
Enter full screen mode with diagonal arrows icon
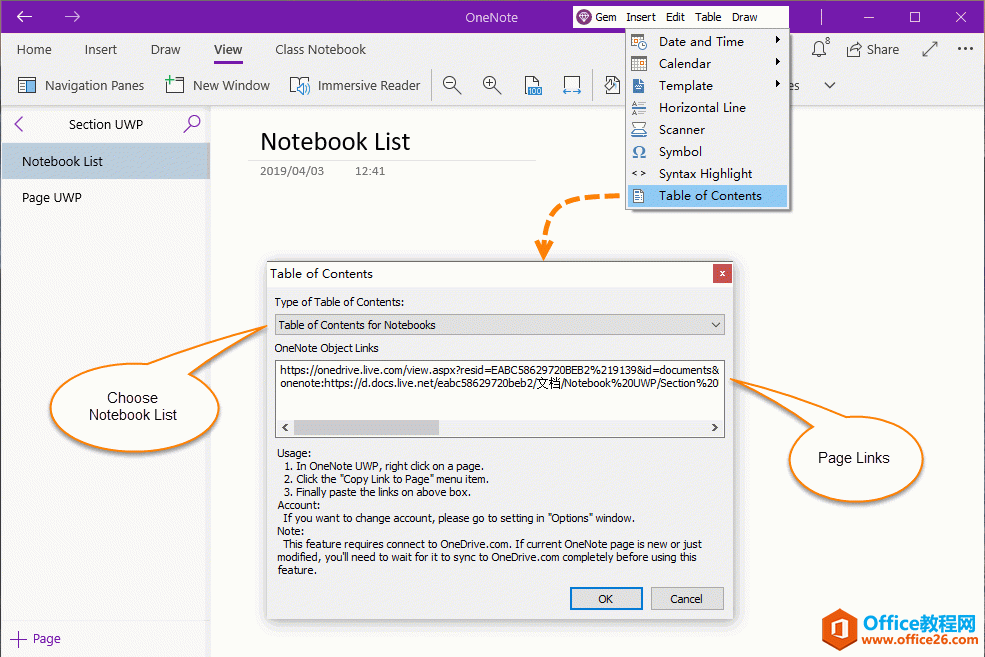(x=930, y=49)
